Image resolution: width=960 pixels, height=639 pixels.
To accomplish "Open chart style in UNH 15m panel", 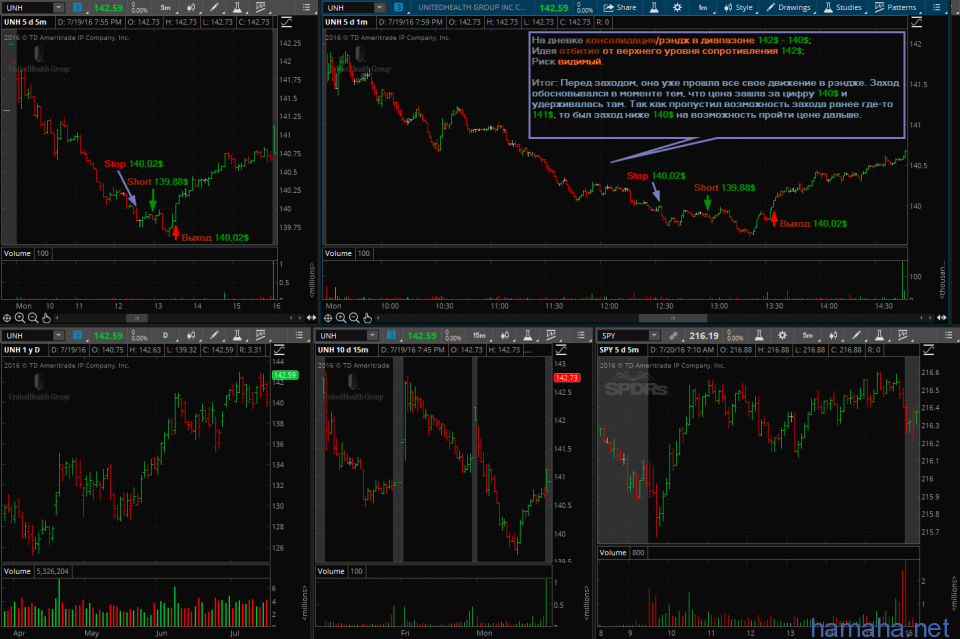I will coord(504,335).
